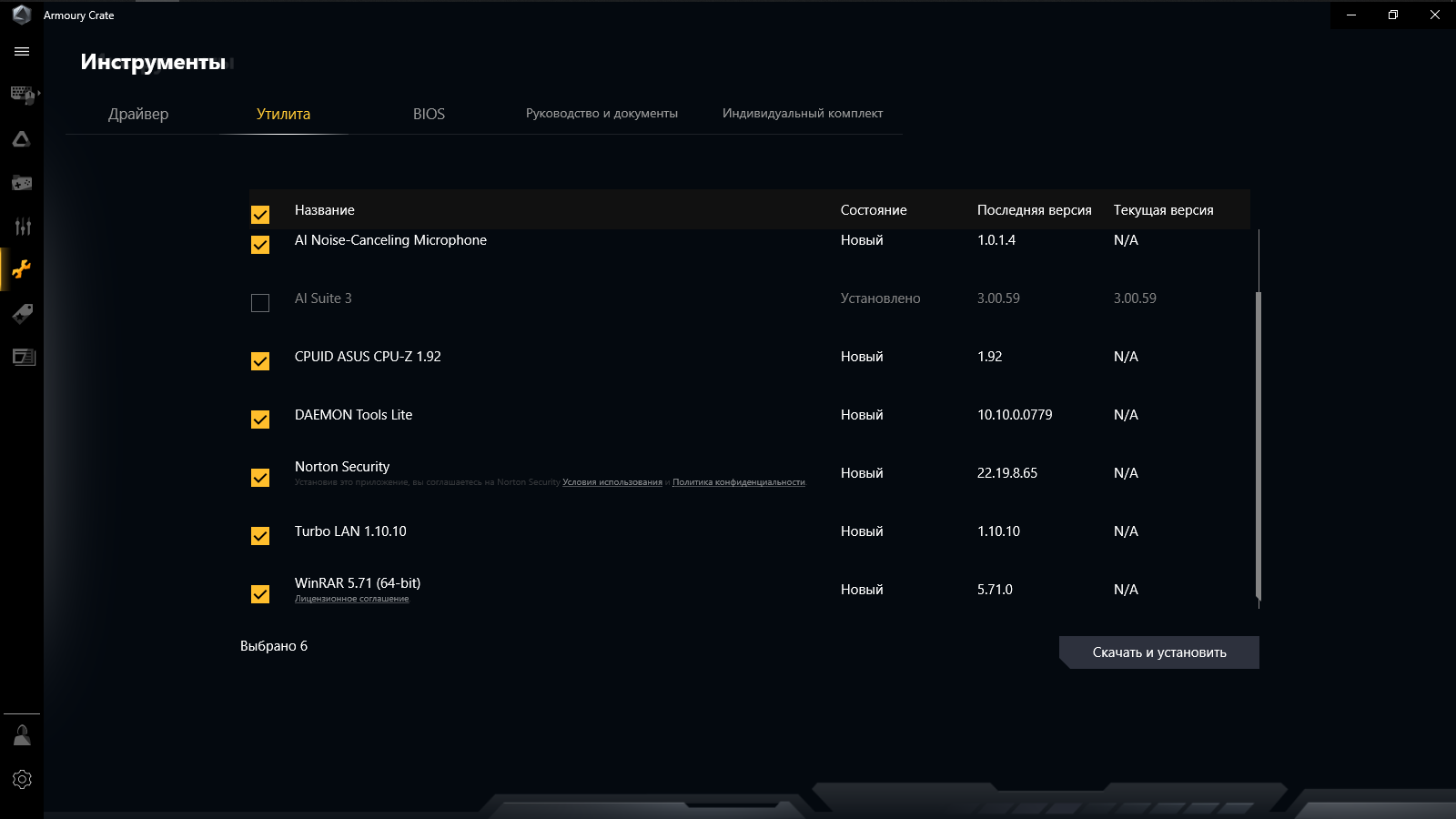The image size is (1456, 819).
Task: Click Новый status in the Turbo LAN row
Action: [x=862, y=531]
